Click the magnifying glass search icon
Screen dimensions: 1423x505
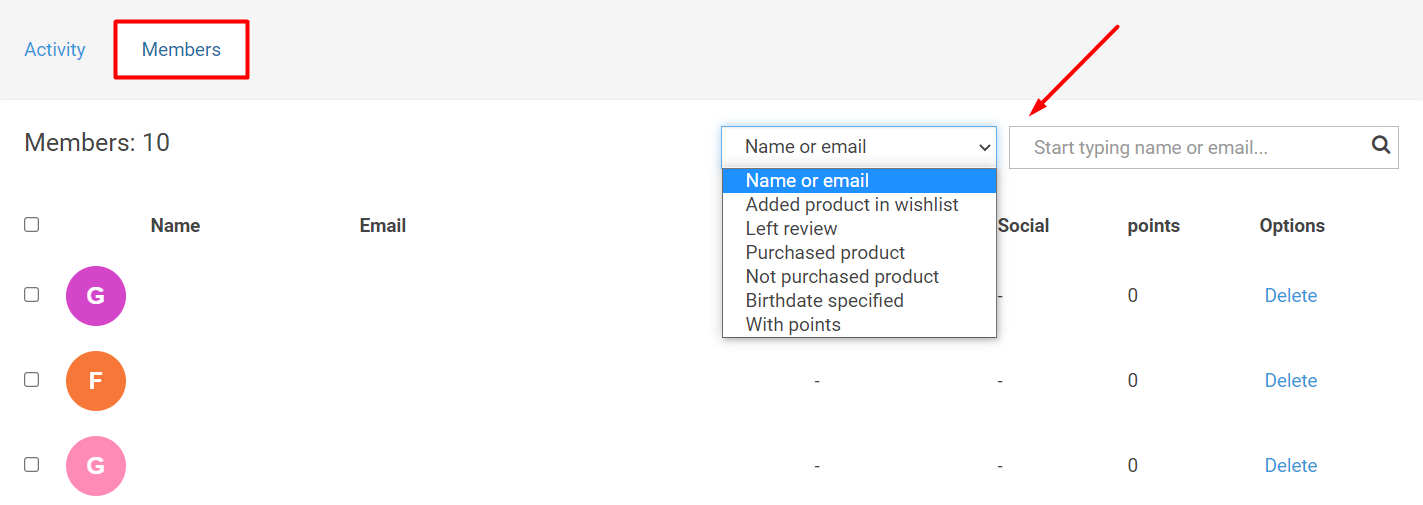click(x=1381, y=146)
